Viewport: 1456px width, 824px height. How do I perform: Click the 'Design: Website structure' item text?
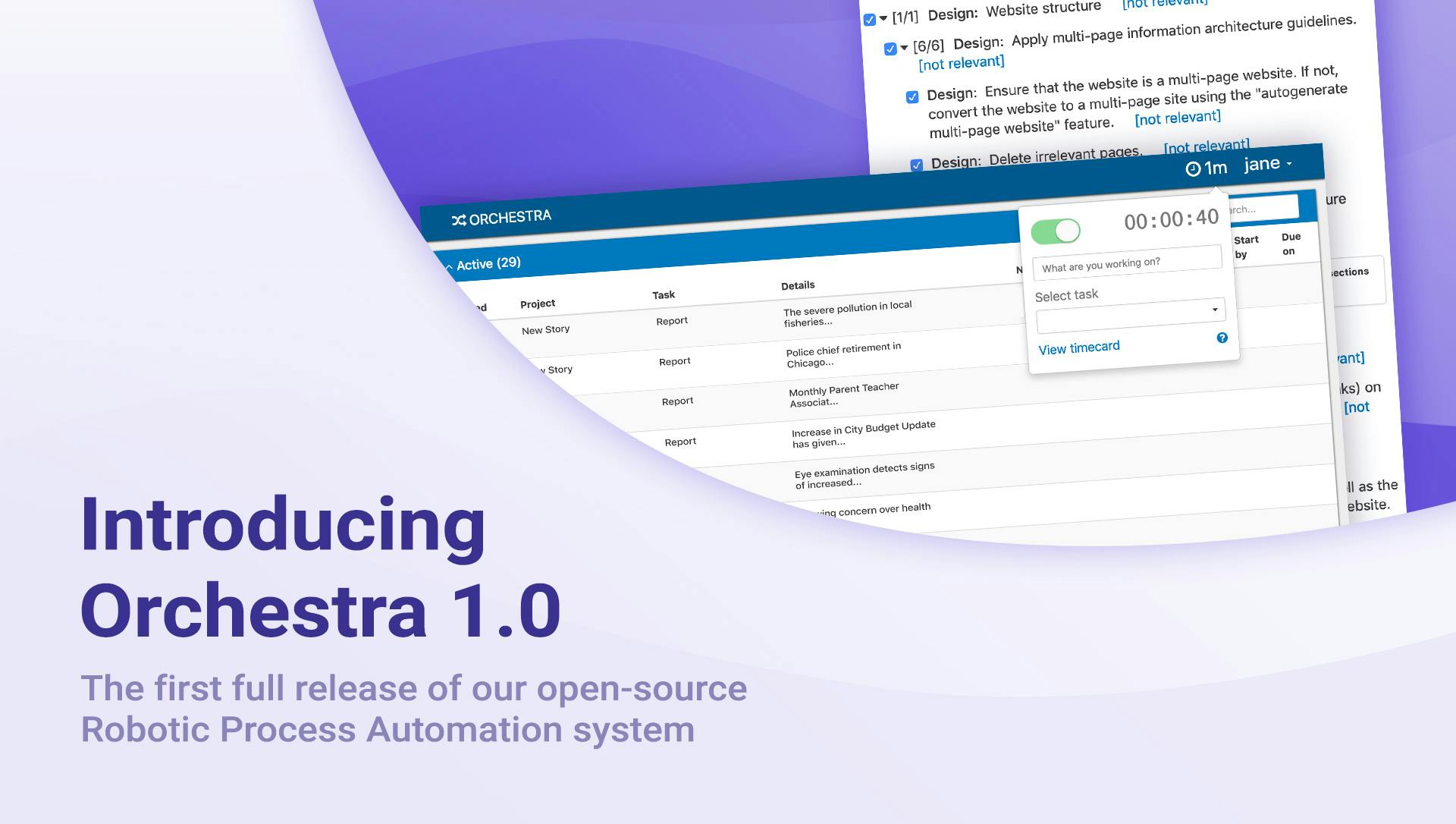click(1015, 11)
